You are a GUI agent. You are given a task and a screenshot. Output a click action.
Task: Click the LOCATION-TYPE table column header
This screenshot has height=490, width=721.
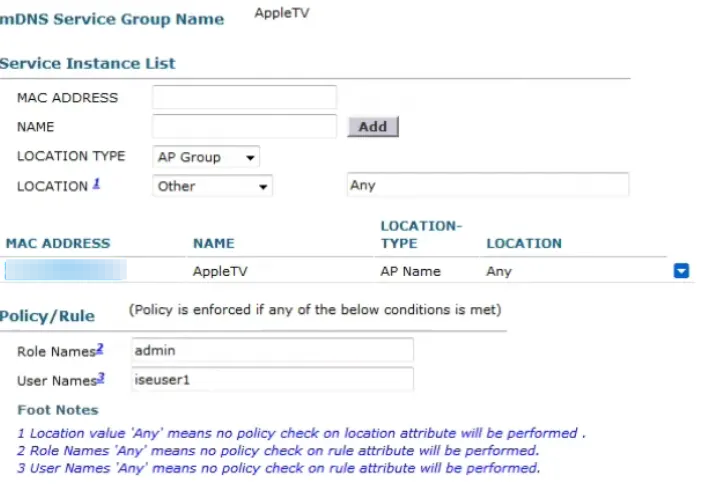pyautogui.click(x=421, y=234)
